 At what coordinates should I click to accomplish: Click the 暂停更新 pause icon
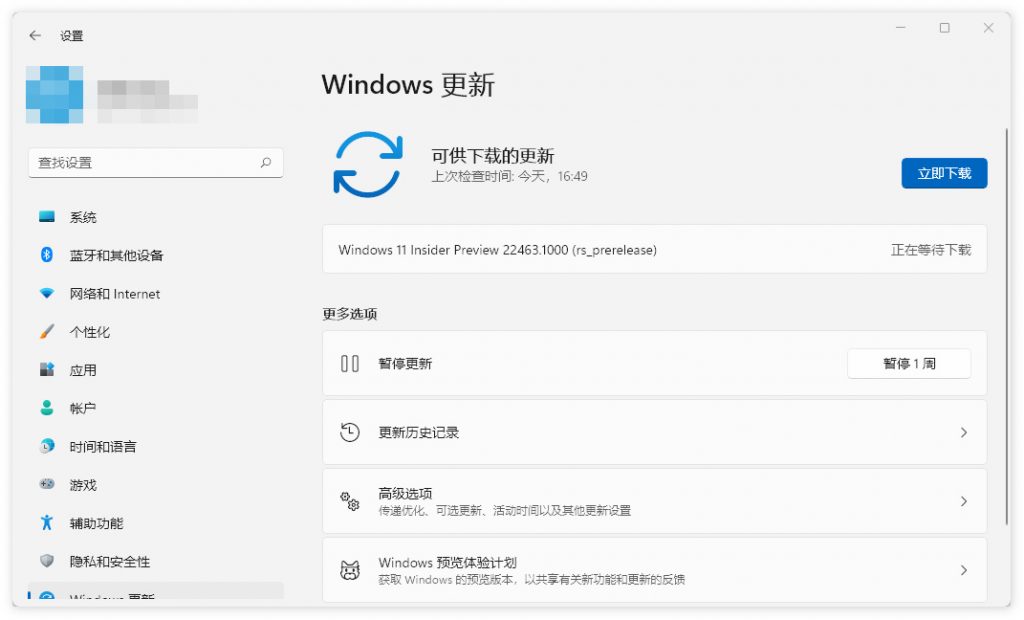[x=348, y=363]
